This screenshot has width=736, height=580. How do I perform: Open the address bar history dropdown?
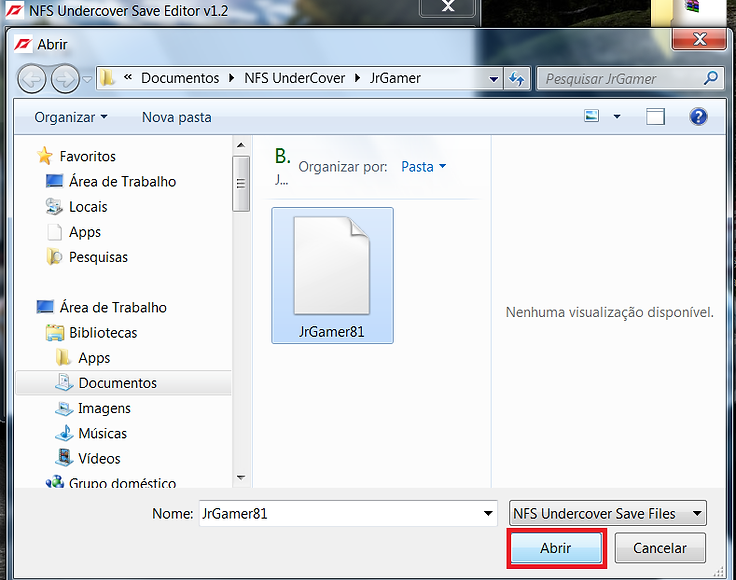[x=493, y=79]
